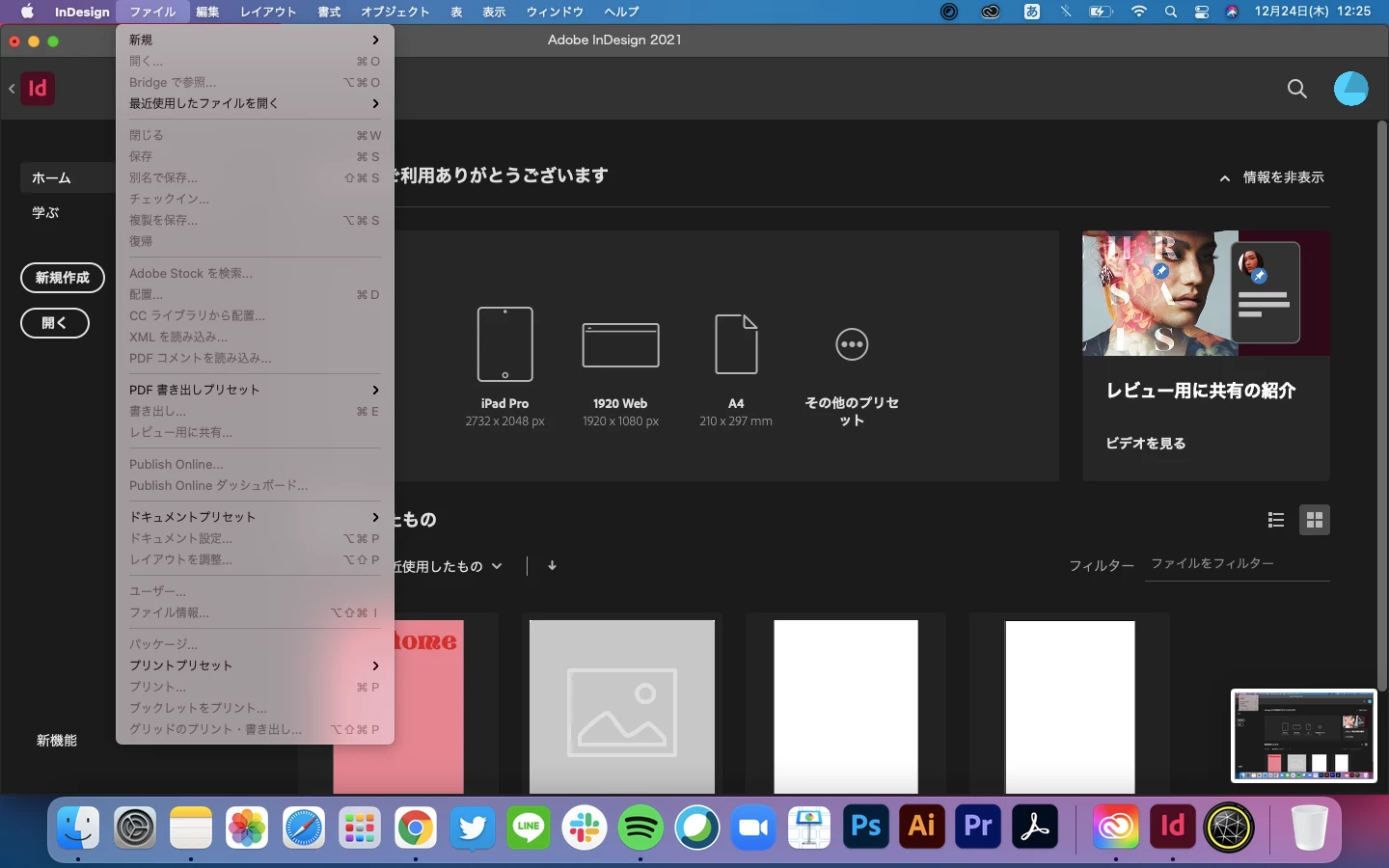This screenshot has width=1389, height=868.
Task: Choose the A4 document preset icon
Action: 736,344
